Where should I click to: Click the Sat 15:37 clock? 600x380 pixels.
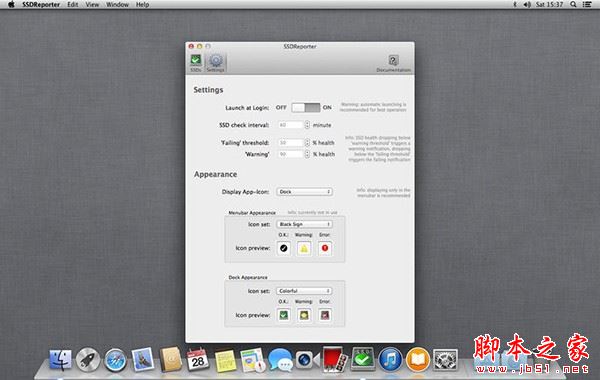(x=549, y=5)
